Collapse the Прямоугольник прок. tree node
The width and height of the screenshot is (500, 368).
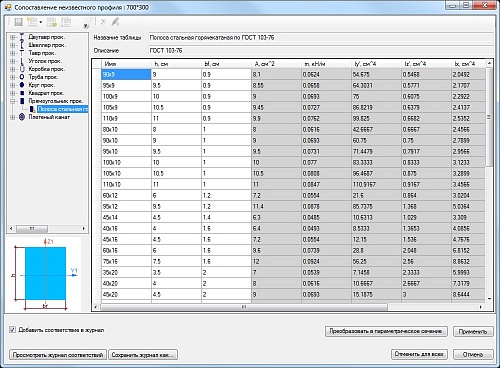pyautogui.click(x=13, y=101)
